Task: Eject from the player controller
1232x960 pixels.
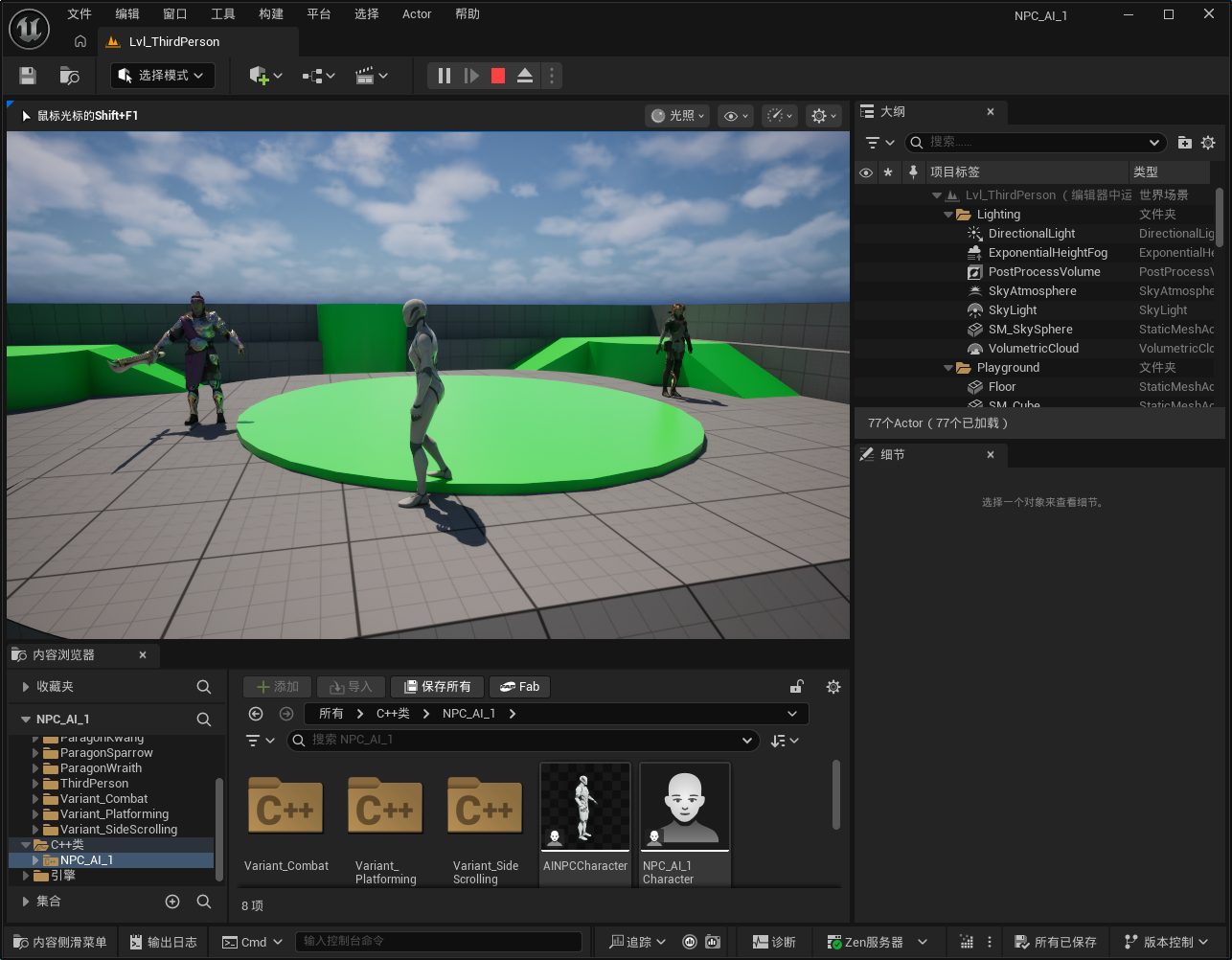Action: 525,76
